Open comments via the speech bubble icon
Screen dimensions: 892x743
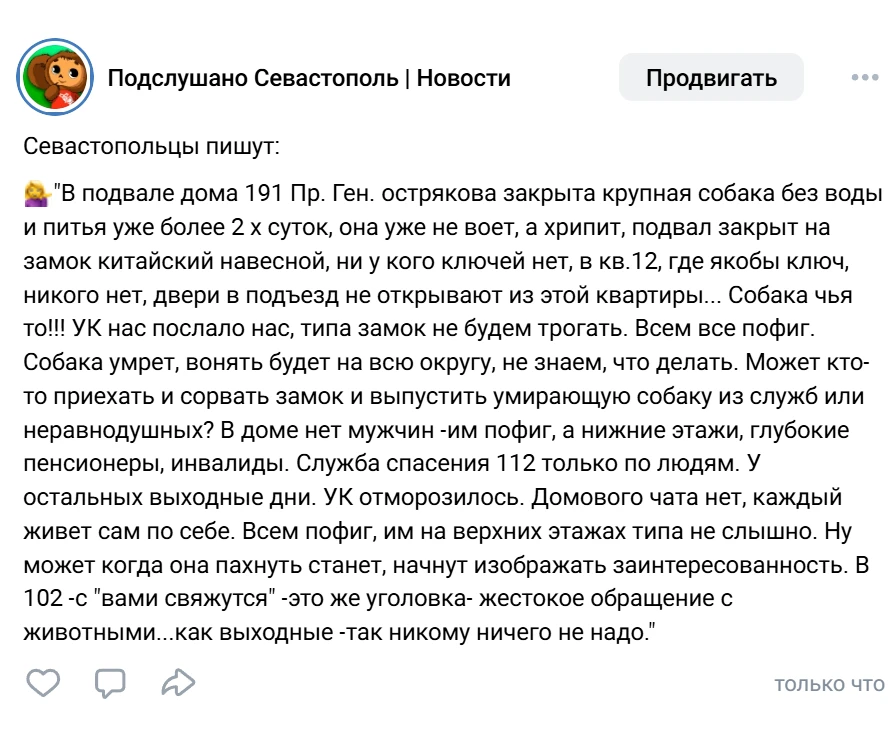(110, 683)
